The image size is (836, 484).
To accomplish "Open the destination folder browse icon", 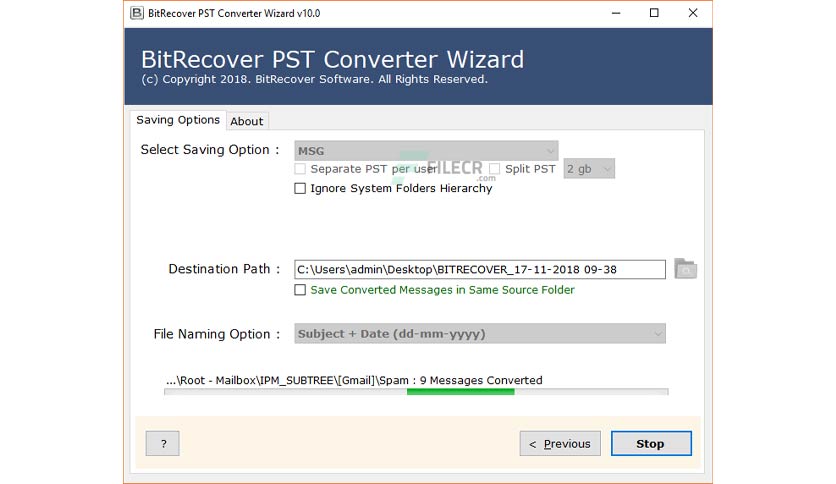I will coord(685,269).
